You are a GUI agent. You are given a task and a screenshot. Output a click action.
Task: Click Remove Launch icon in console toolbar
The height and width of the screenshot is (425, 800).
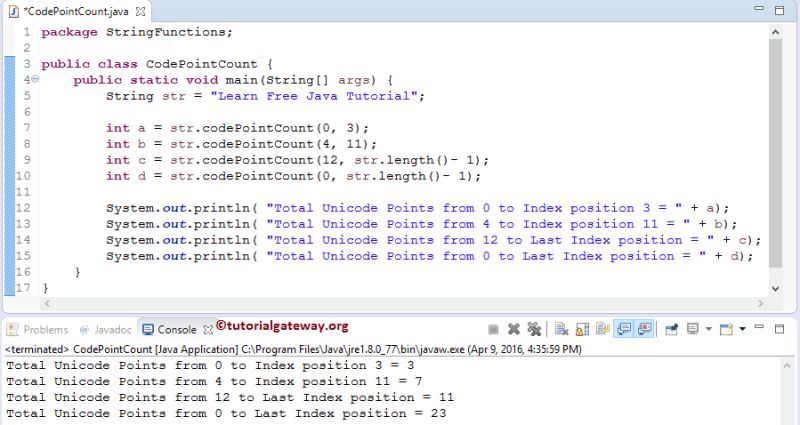[x=514, y=330]
